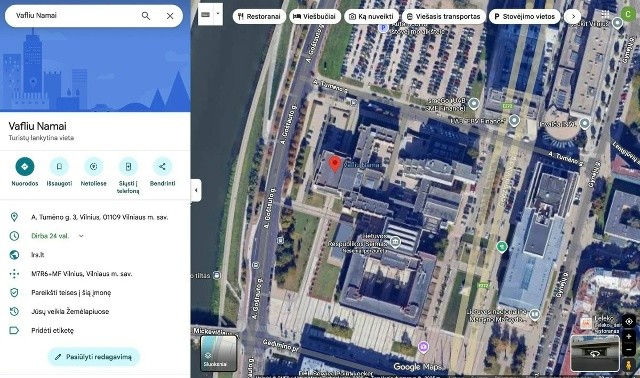Select the Viešbučiai filter chip
This screenshot has width=640, height=378.
[315, 16]
